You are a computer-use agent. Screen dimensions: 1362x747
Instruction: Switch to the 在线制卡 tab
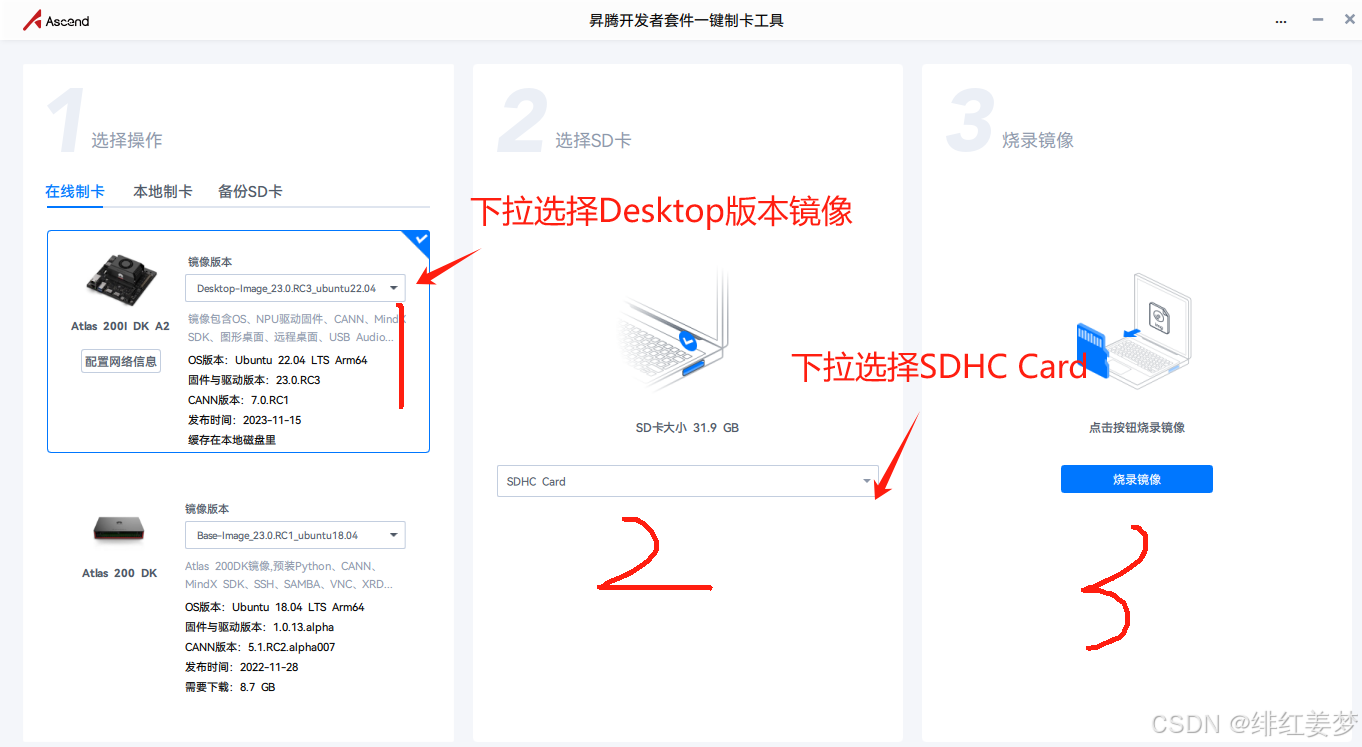(x=75, y=191)
